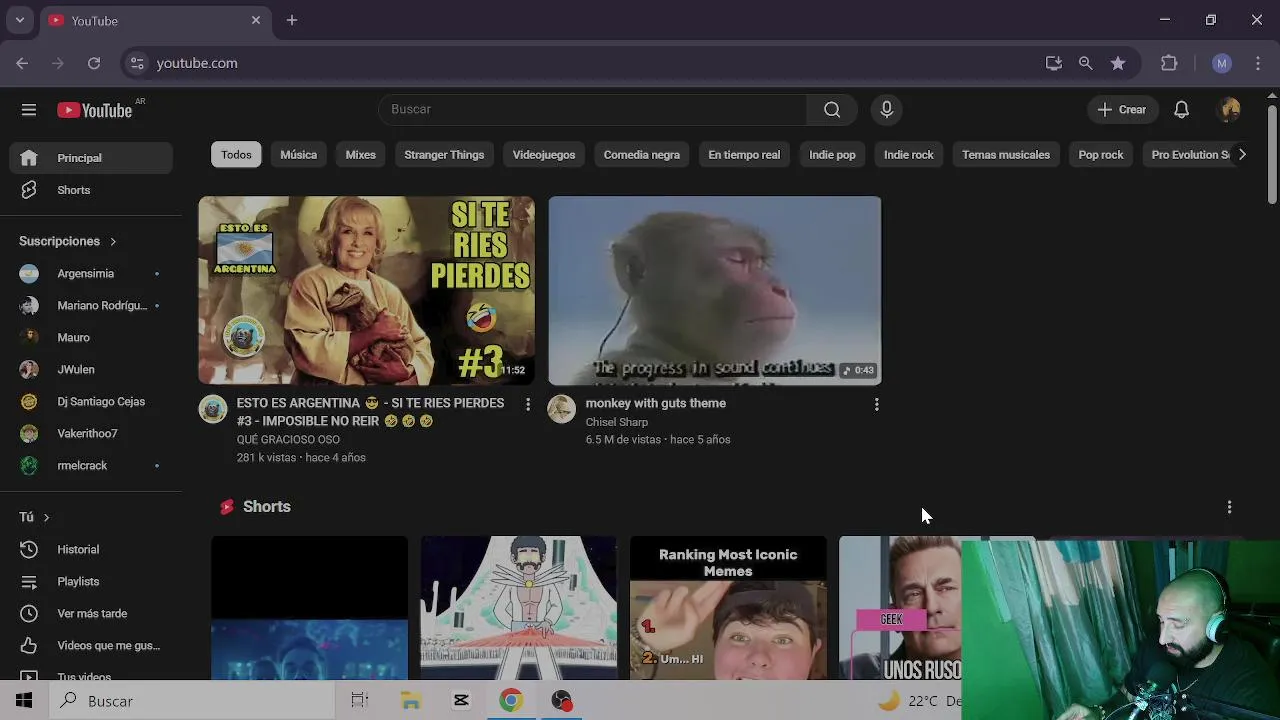This screenshot has width=1280, height=720.
Task: Open the Chisel Sharp channel name
Action: coord(617,422)
